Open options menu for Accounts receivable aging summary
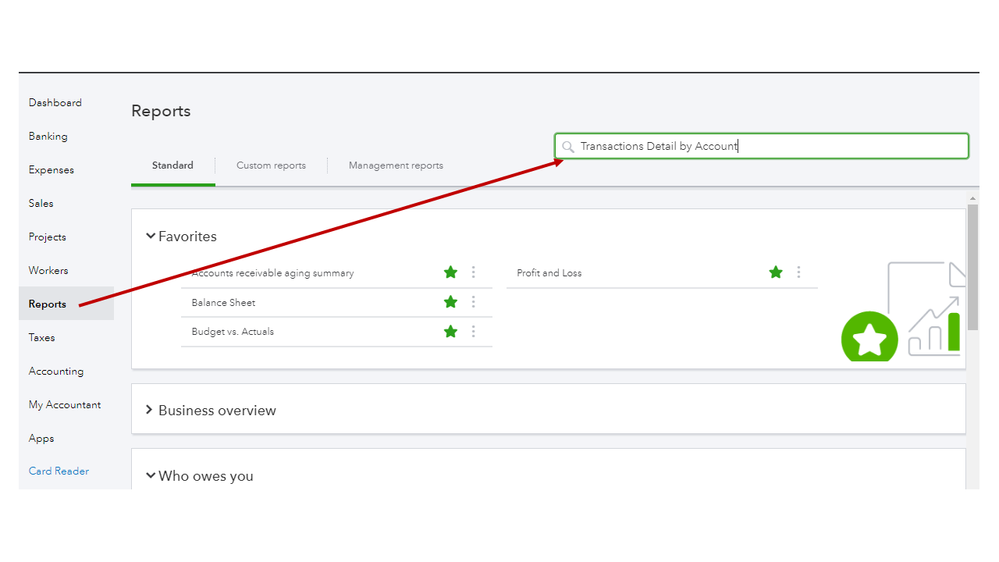Image resolution: width=999 pixels, height=562 pixels. point(473,272)
